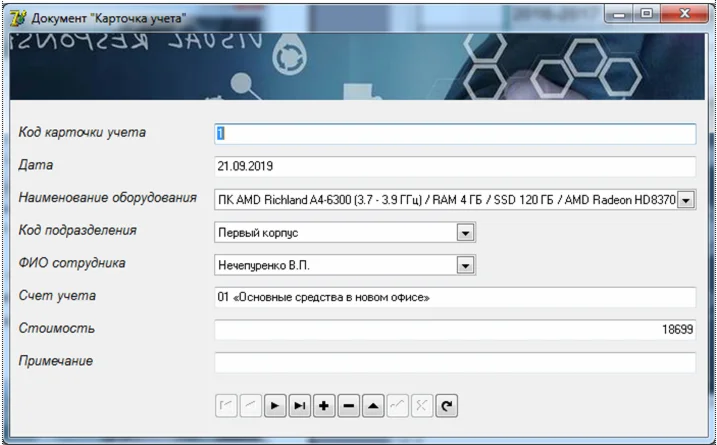The width and height of the screenshot is (717, 445).
Task: Post the edit with the checkmark button
Action: 398,406
